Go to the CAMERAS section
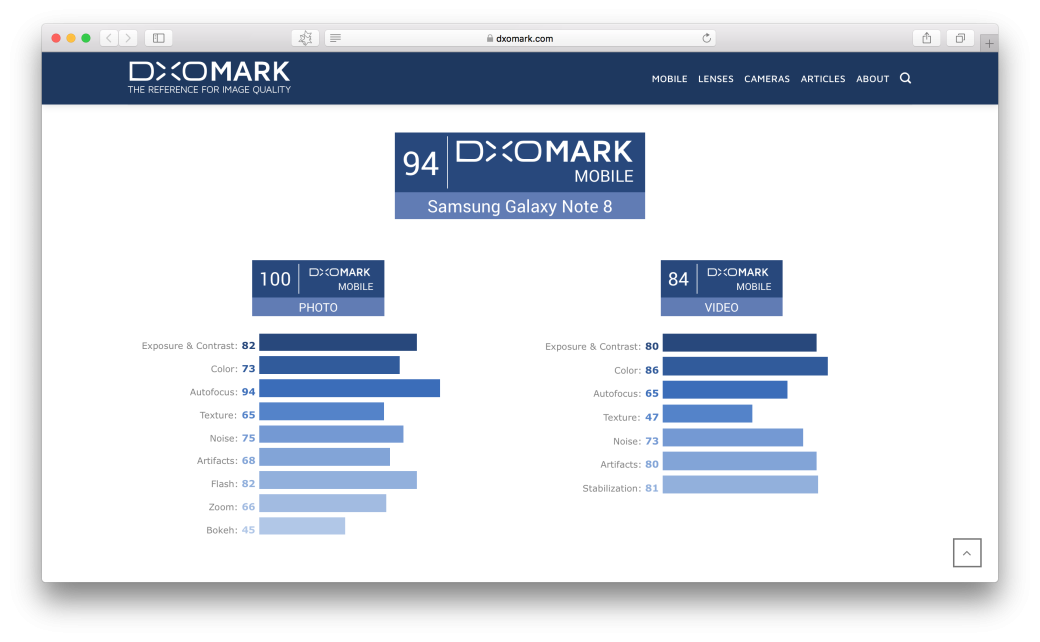The height and width of the screenshot is (642, 1040). click(x=766, y=79)
